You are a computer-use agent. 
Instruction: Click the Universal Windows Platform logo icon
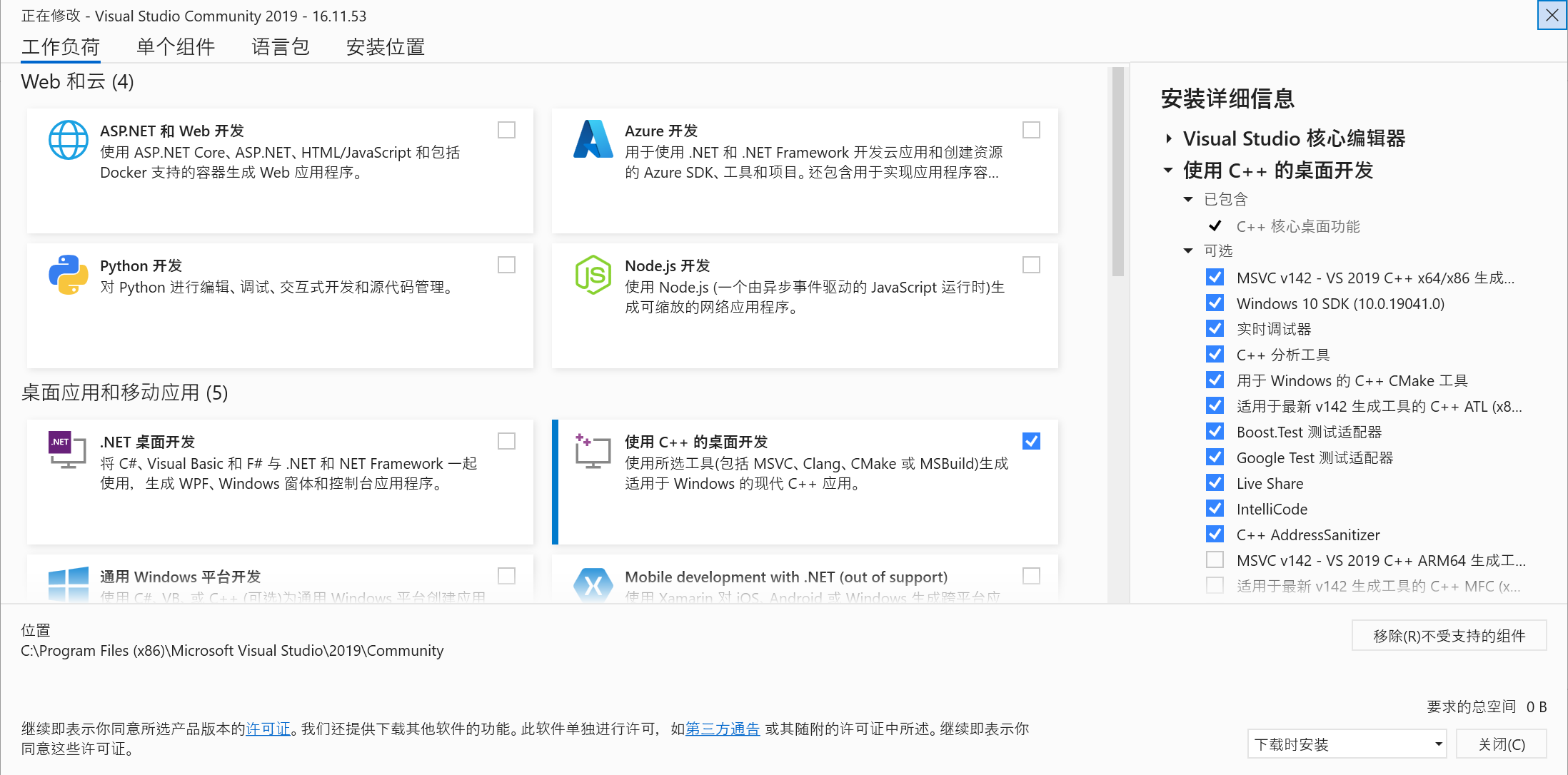68,584
